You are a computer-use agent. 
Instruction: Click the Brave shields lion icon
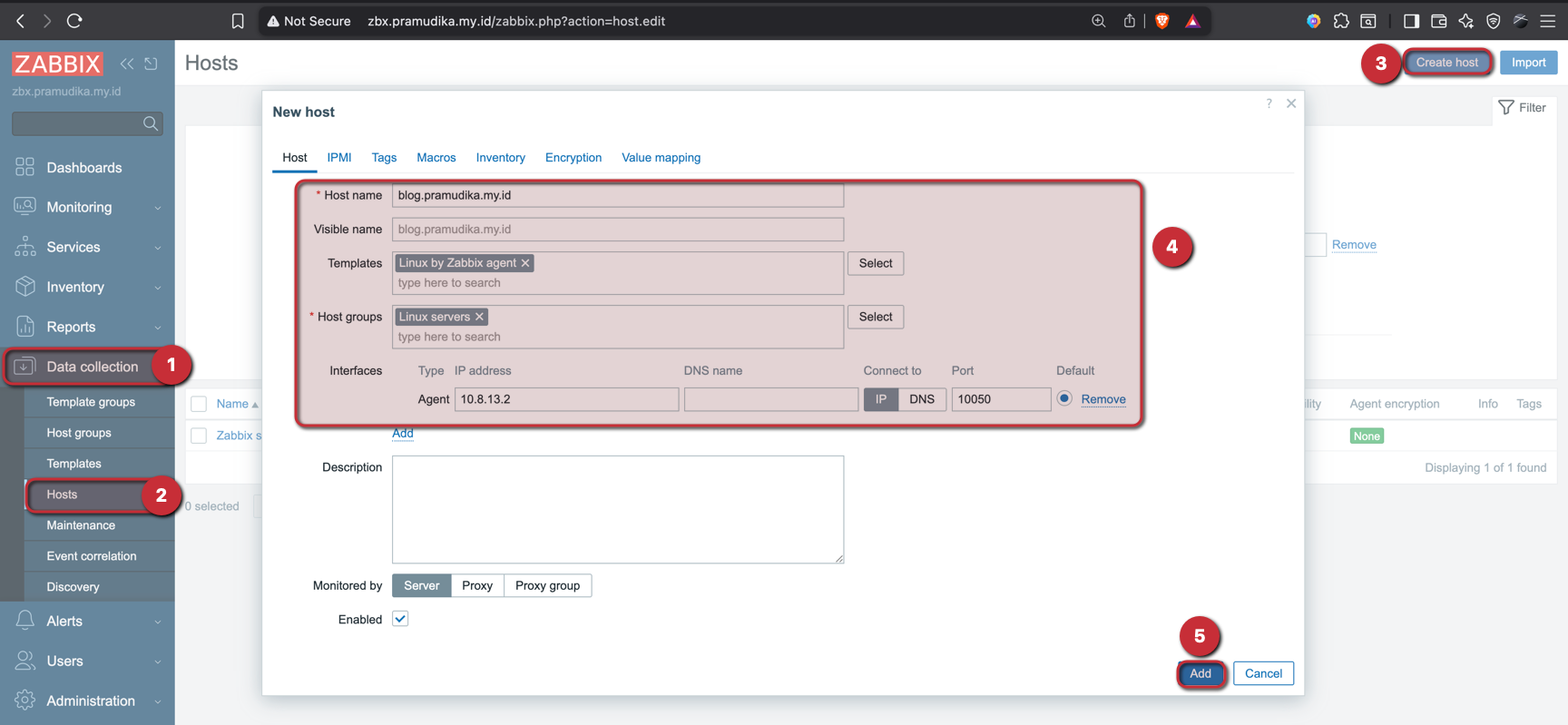(x=1162, y=21)
